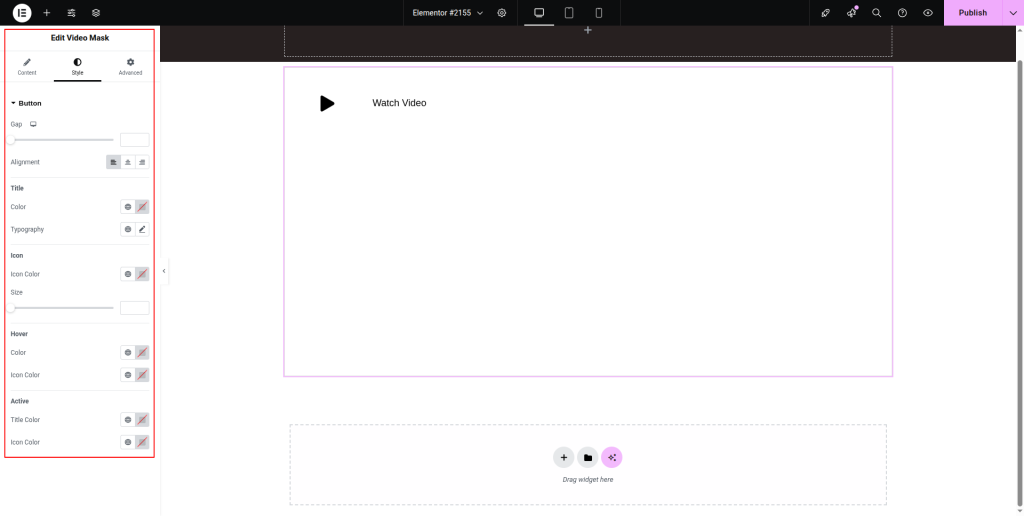Click the icon Size value input
Viewport: 1024px width, 516px height.
(x=135, y=308)
